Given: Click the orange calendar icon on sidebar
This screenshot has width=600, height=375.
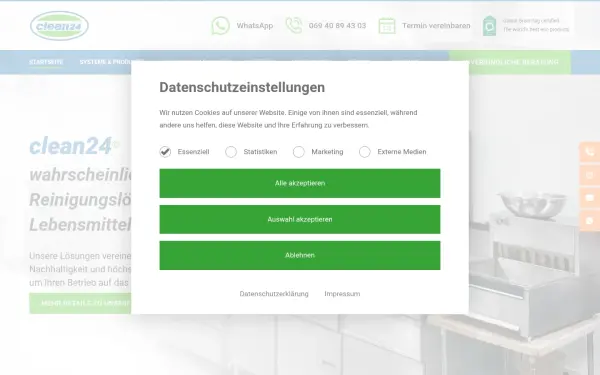Looking at the screenshot, I should tap(590, 175).
